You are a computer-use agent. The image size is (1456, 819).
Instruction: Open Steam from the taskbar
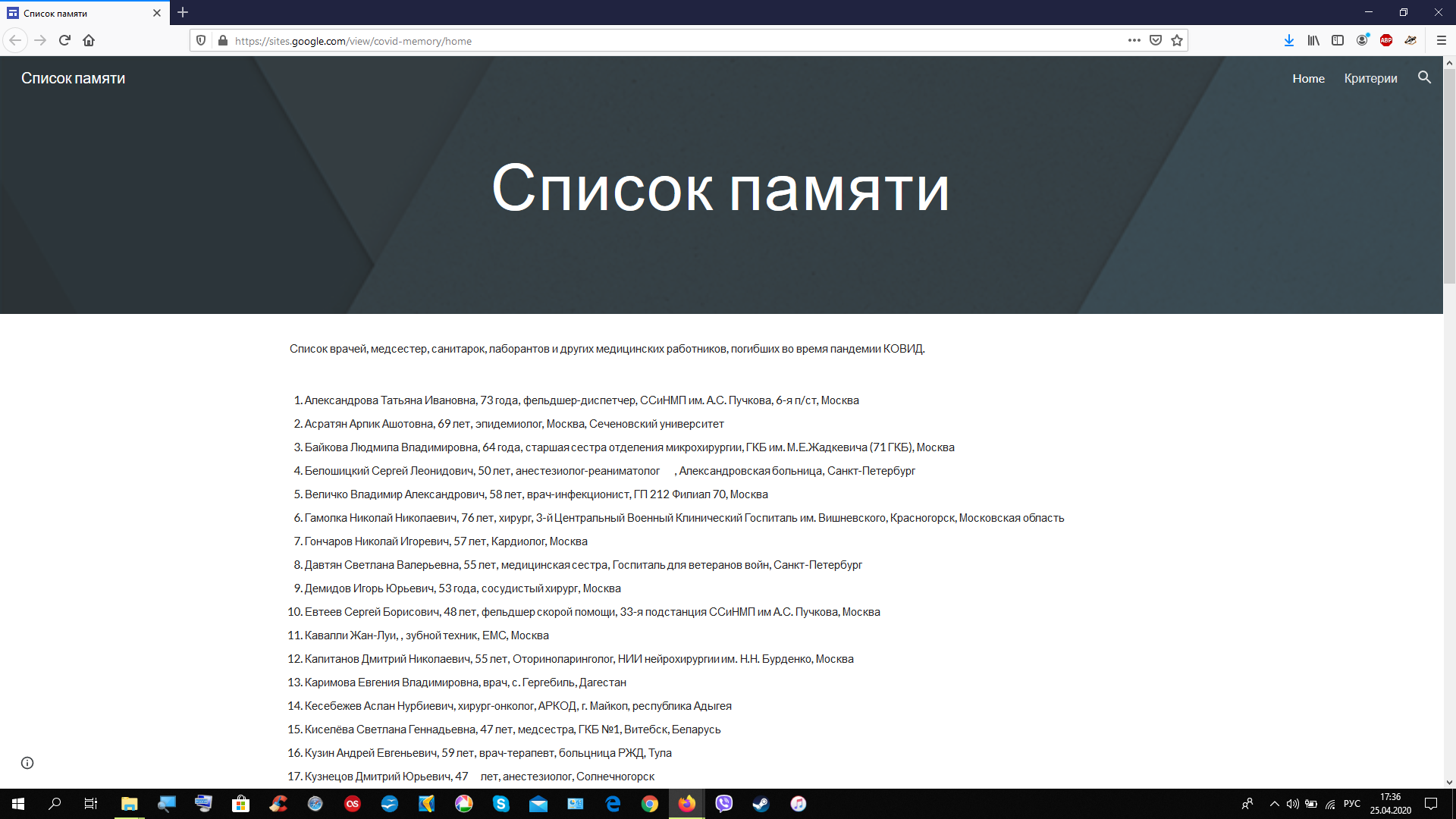click(761, 804)
